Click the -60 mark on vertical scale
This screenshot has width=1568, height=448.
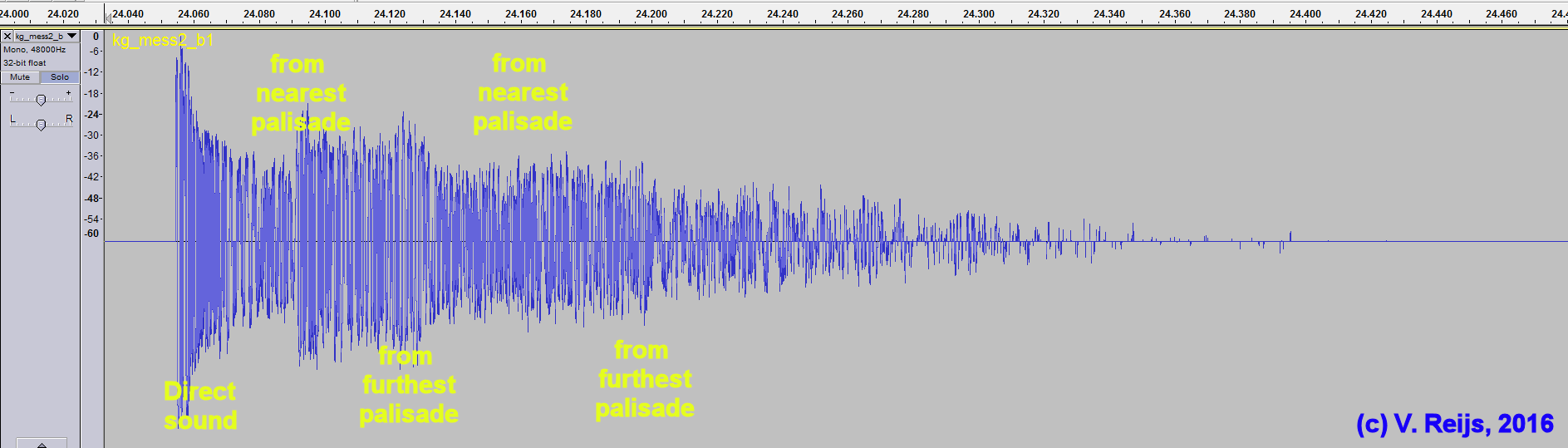(91, 234)
